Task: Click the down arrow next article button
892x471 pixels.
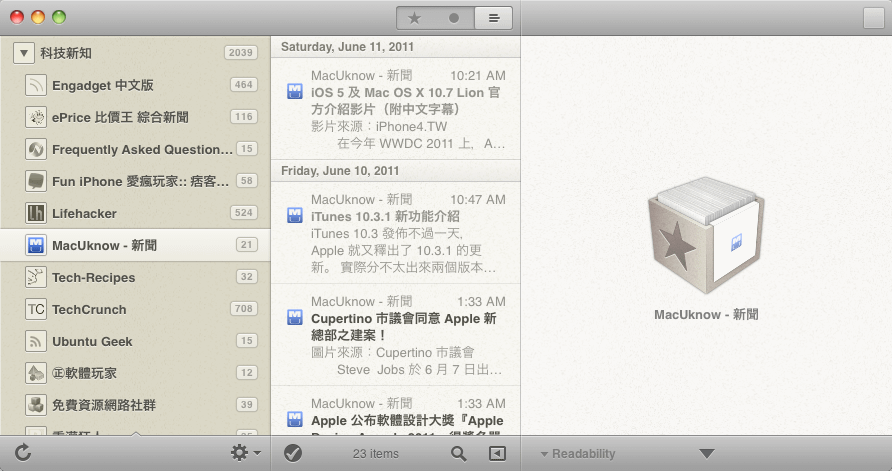Action: point(707,454)
